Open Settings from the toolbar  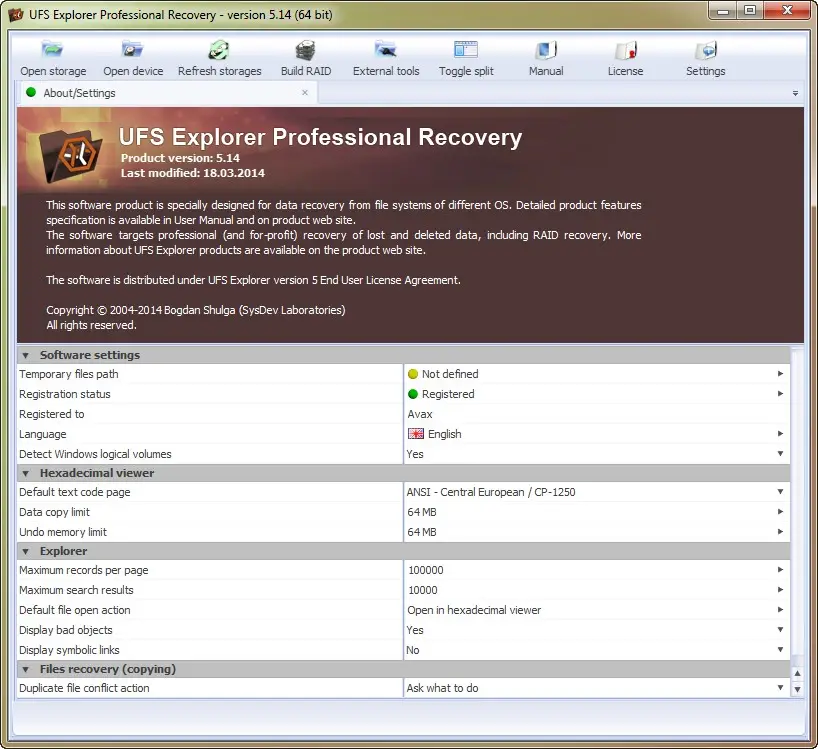coord(705,58)
